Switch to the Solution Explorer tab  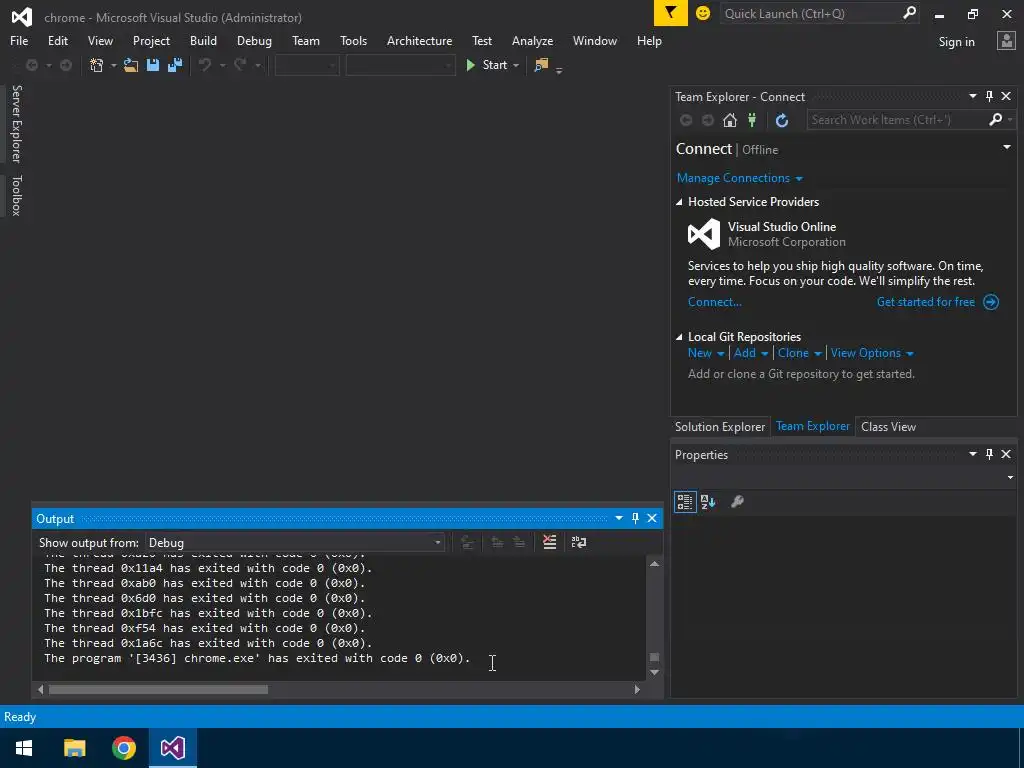pos(720,426)
